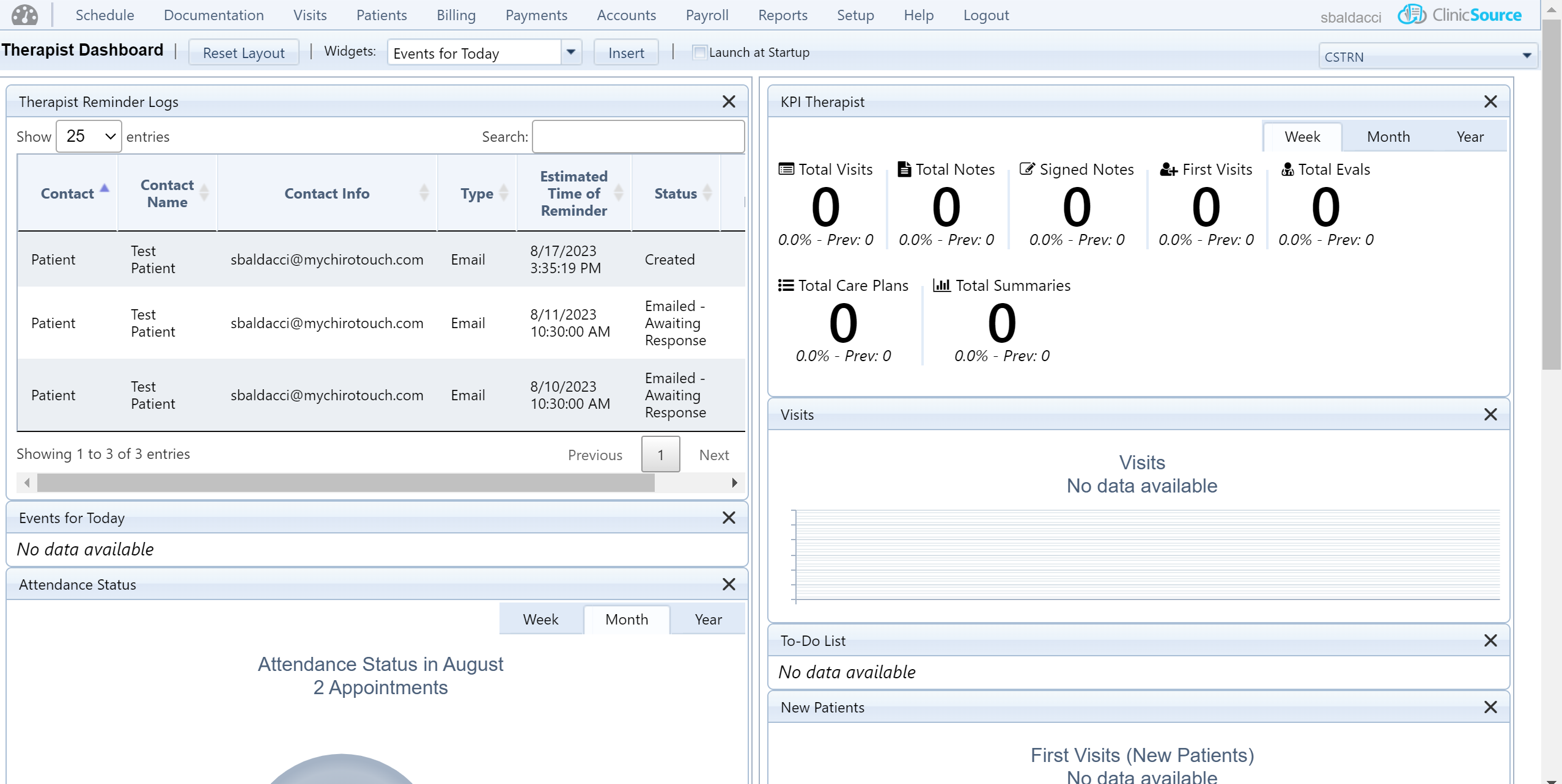Image resolution: width=1562 pixels, height=784 pixels.
Task: Switch KPI Therapist to Year tab
Action: (x=1470, y=136)
